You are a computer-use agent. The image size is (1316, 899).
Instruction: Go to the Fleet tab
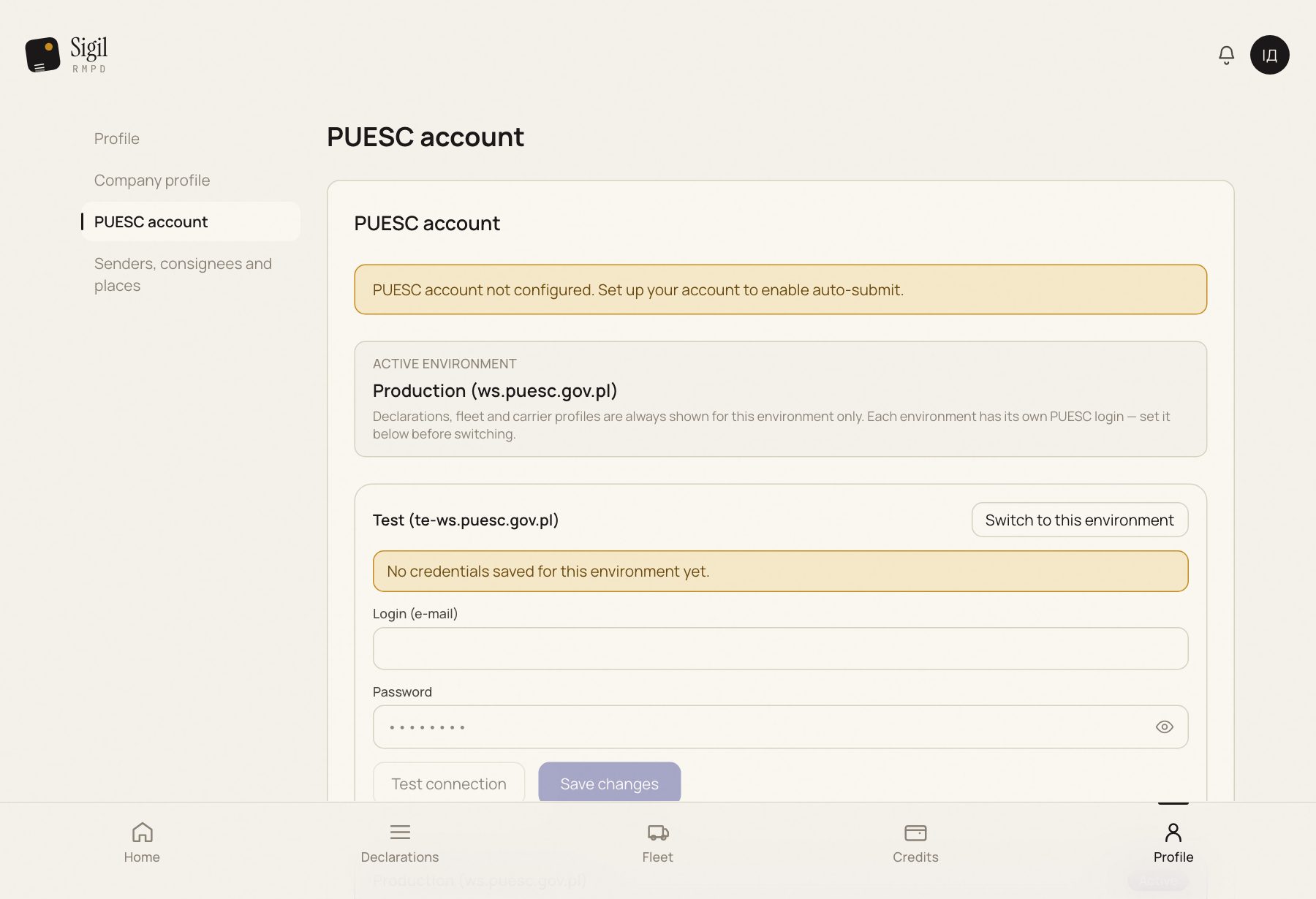click(x=657, y=843)
